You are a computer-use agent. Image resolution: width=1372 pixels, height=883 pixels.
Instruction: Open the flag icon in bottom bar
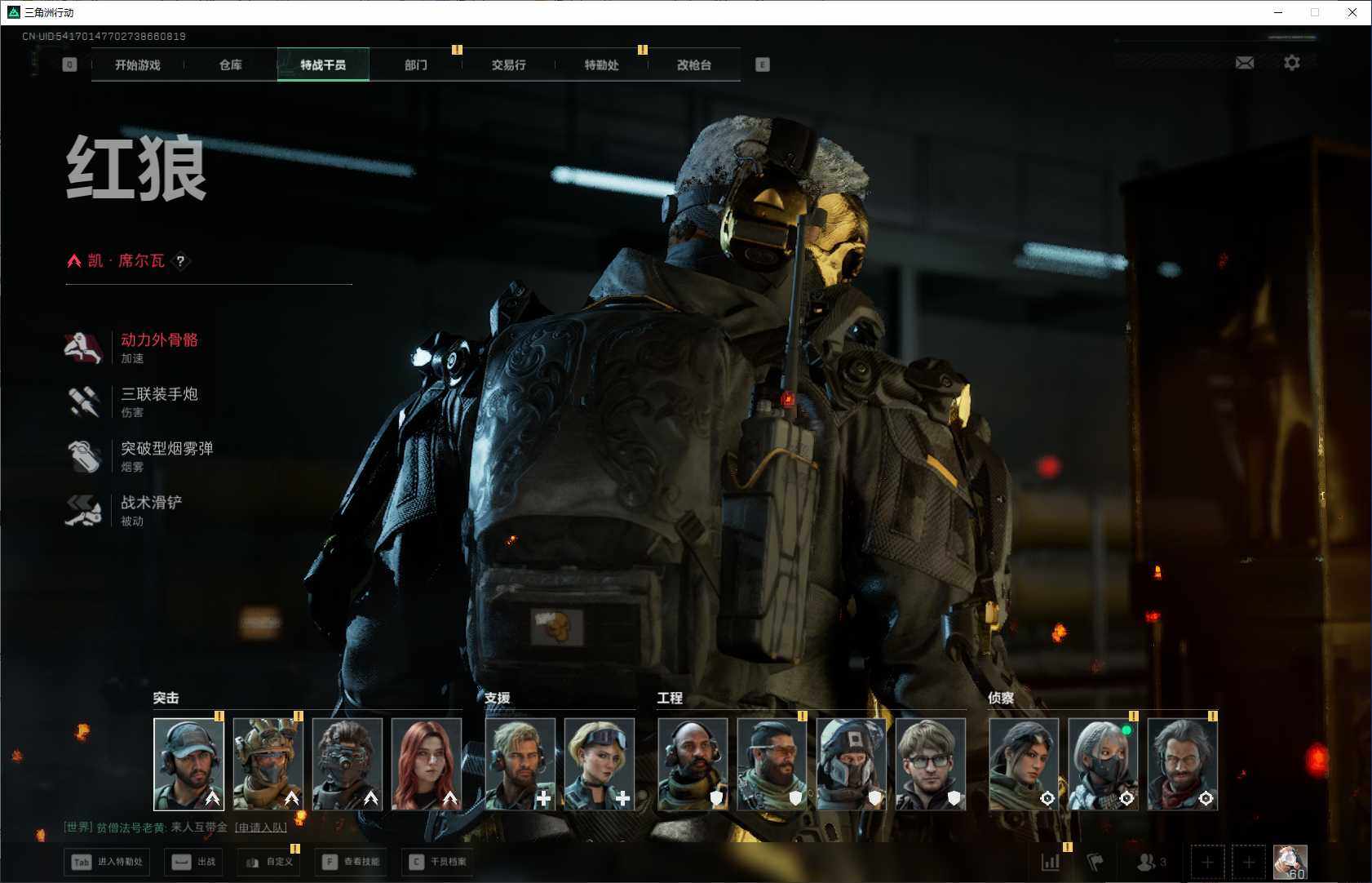coord(1095,861)
